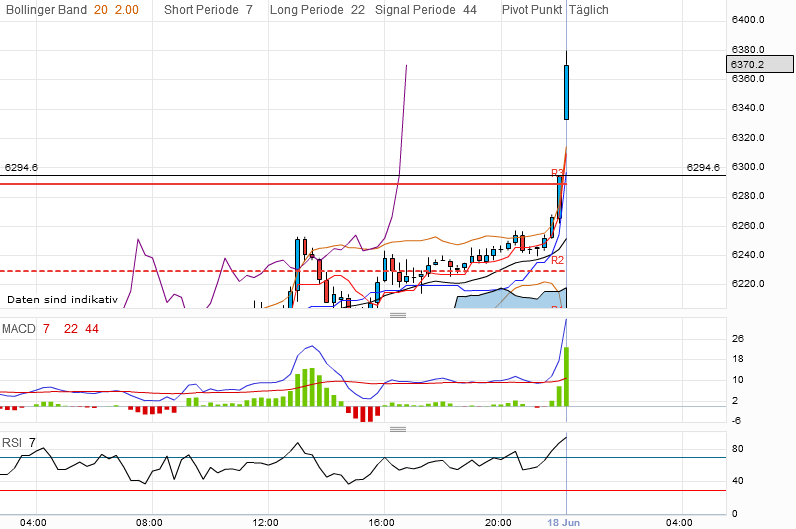
Task: Click the RSI indicator label
Action: pyautogui.click(x=12, y=443)
